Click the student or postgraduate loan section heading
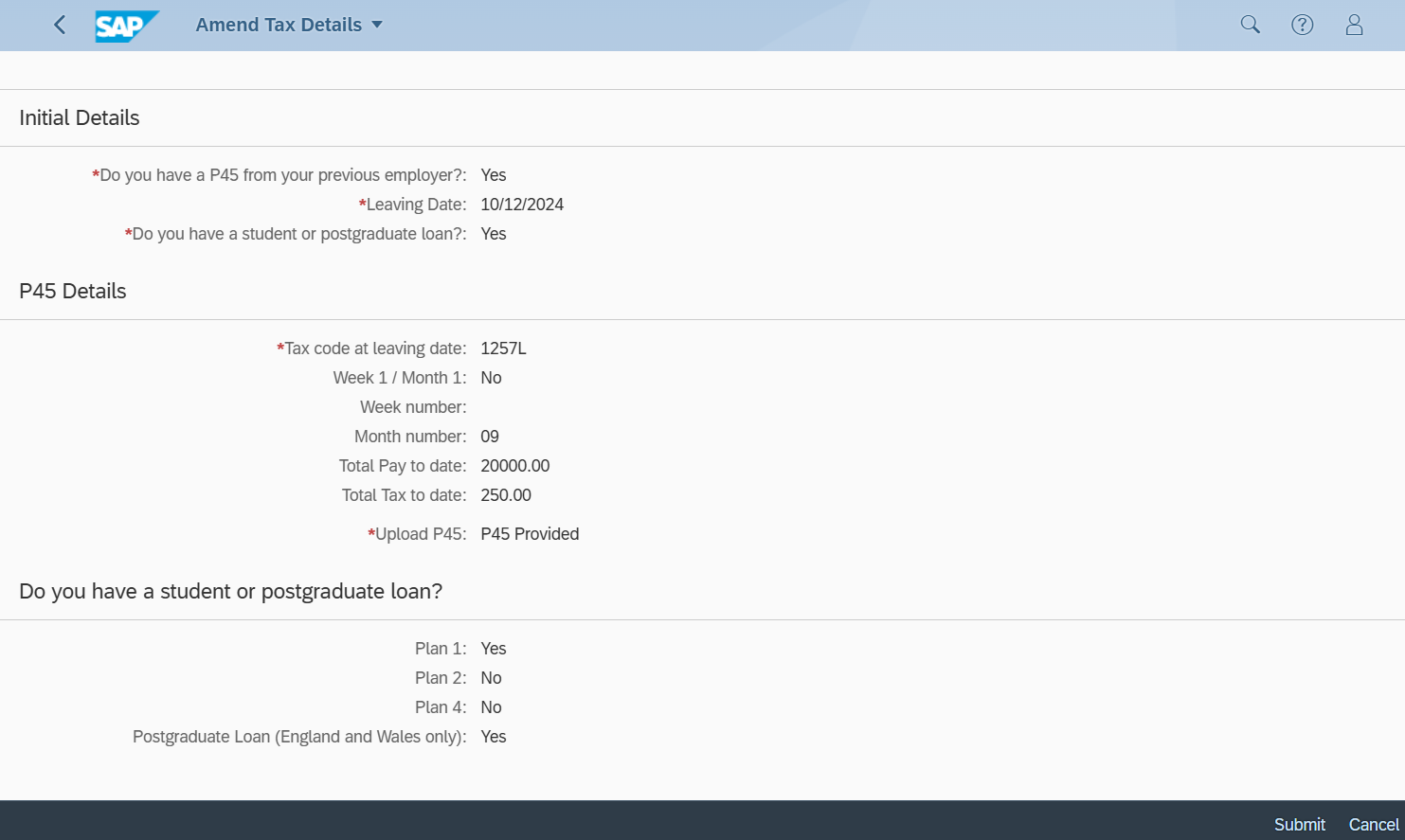The height and width of the screenshot is (840, 1405). [231, 591]
